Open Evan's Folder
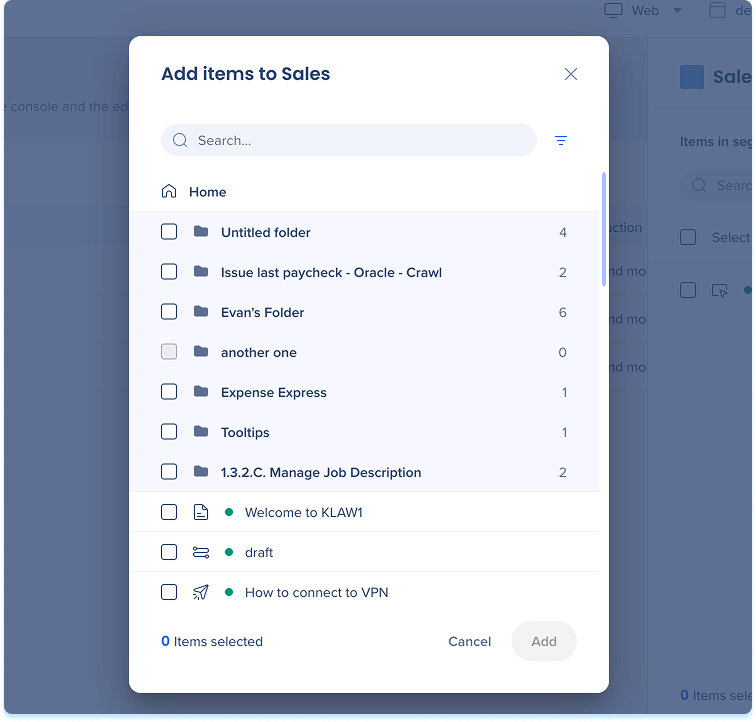 point(364,312)
